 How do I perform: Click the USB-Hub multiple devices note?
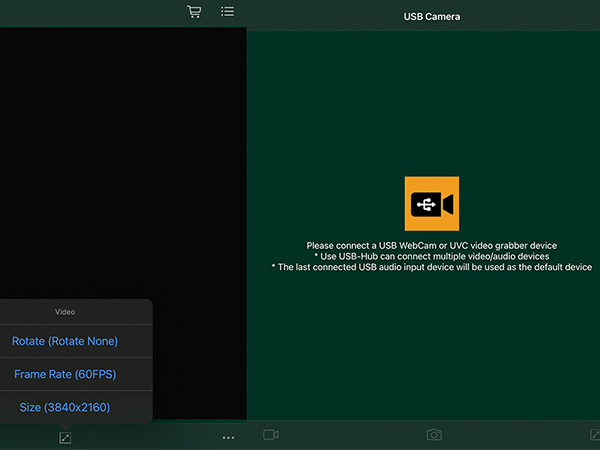pyautogui.click(x=431, y=256)
